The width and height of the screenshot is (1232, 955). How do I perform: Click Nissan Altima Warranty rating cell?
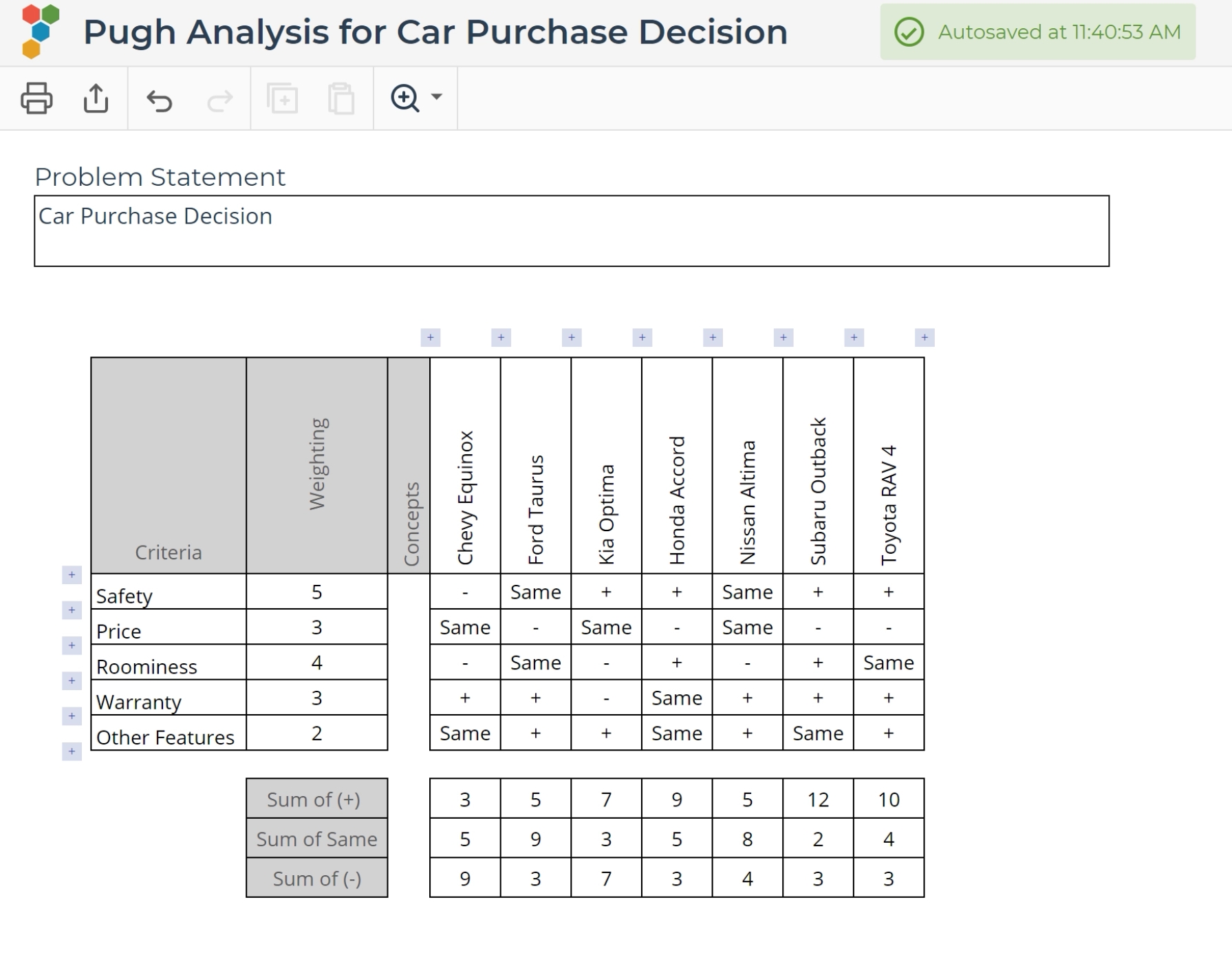(748, 698)
